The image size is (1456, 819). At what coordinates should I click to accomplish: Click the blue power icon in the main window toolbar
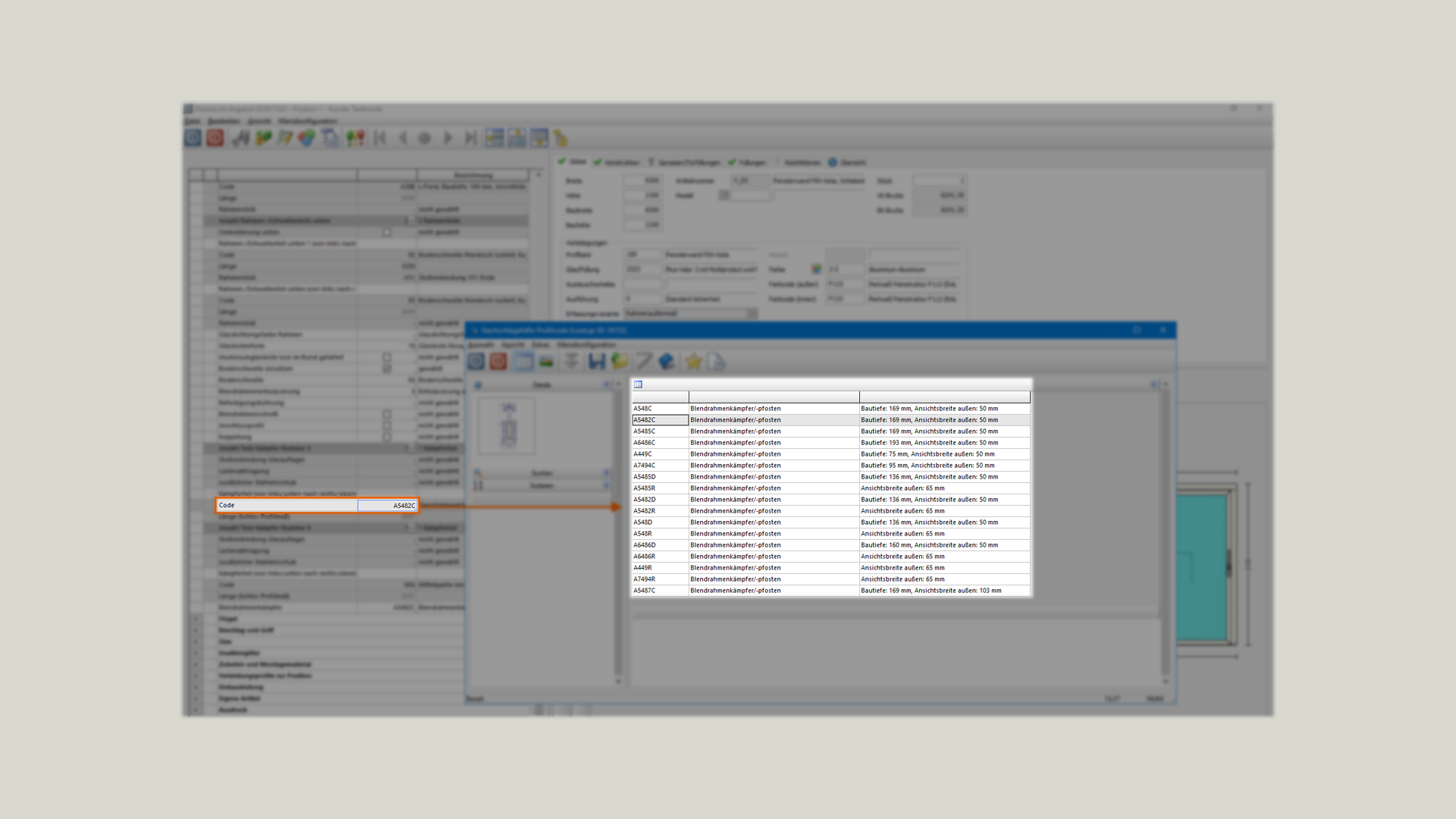pyautogui.click(x=193, y=137)
